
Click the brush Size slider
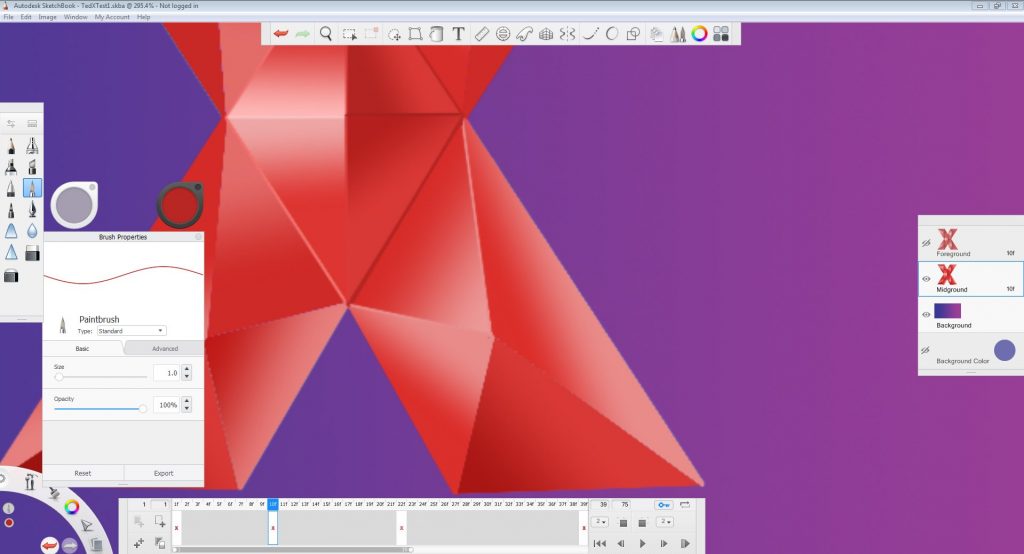101,377
